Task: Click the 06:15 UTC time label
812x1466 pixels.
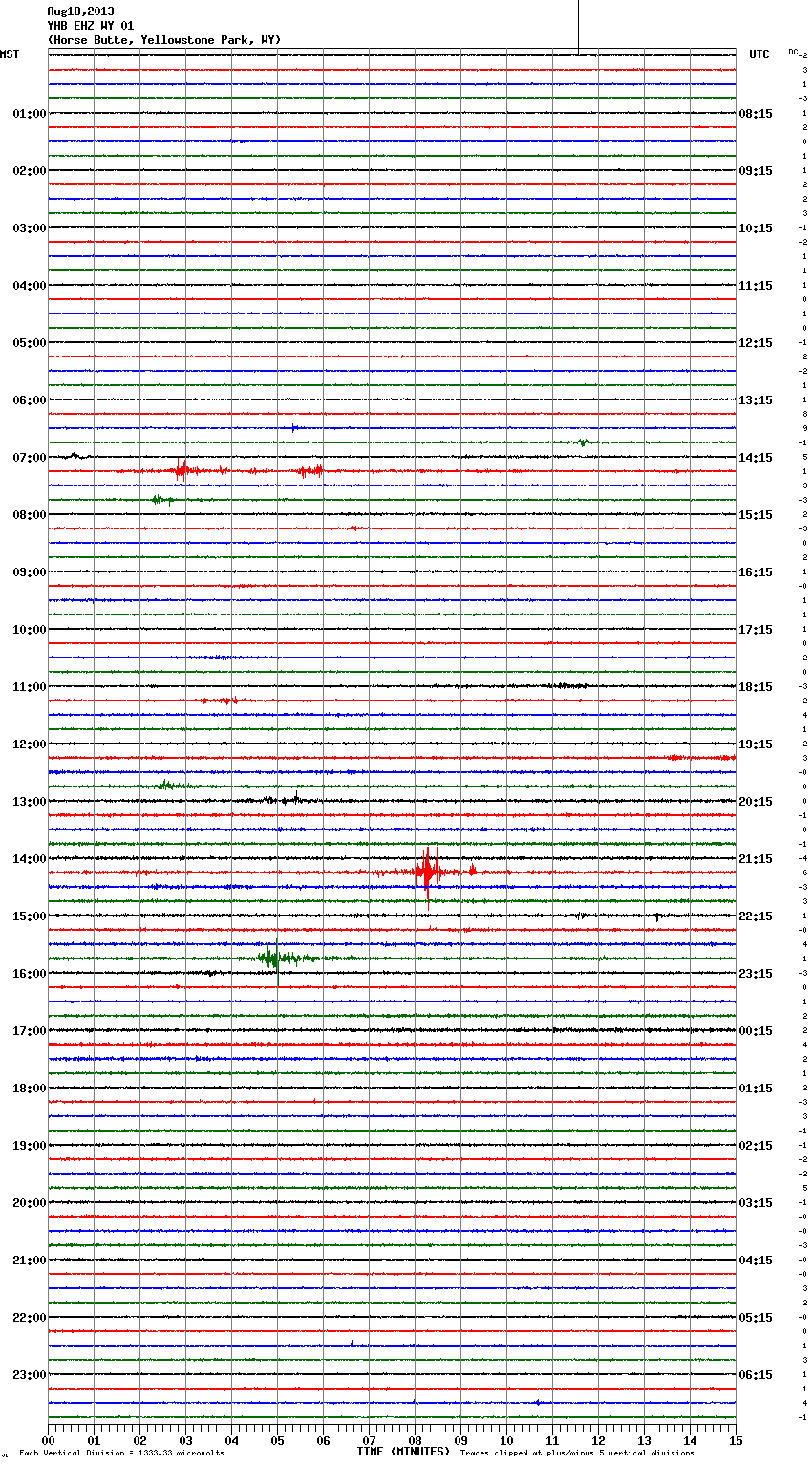Action: [756, 1375]
